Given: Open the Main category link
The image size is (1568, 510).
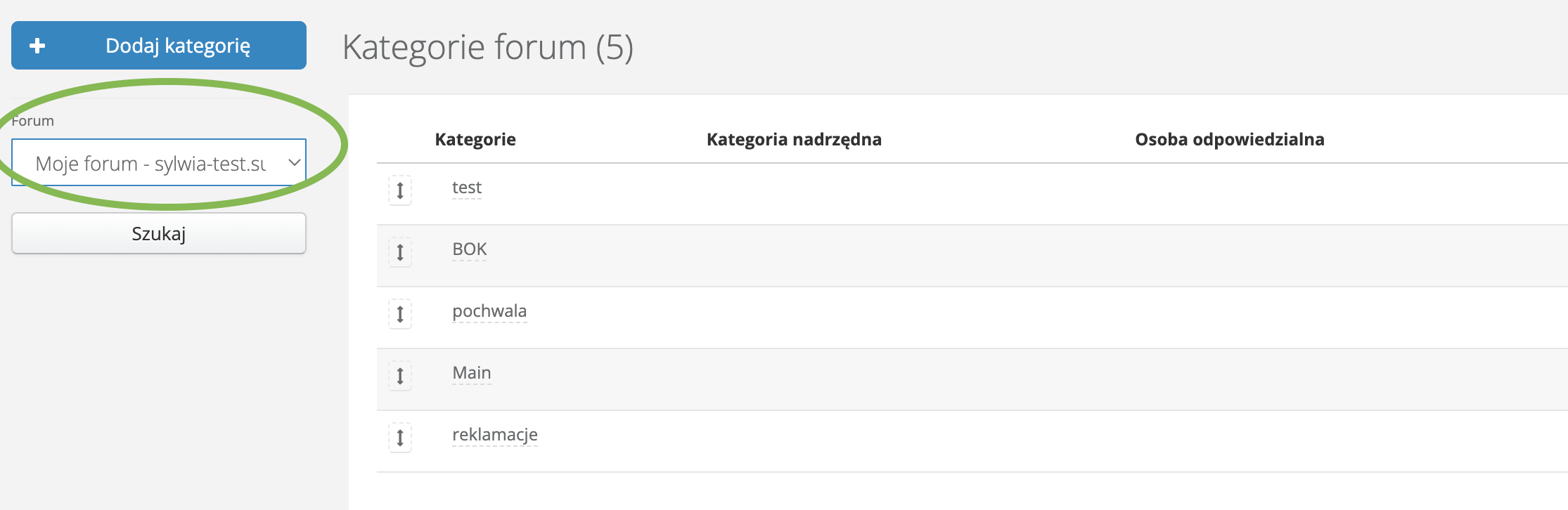Looking at the screenshot, I should click(471, 372).
